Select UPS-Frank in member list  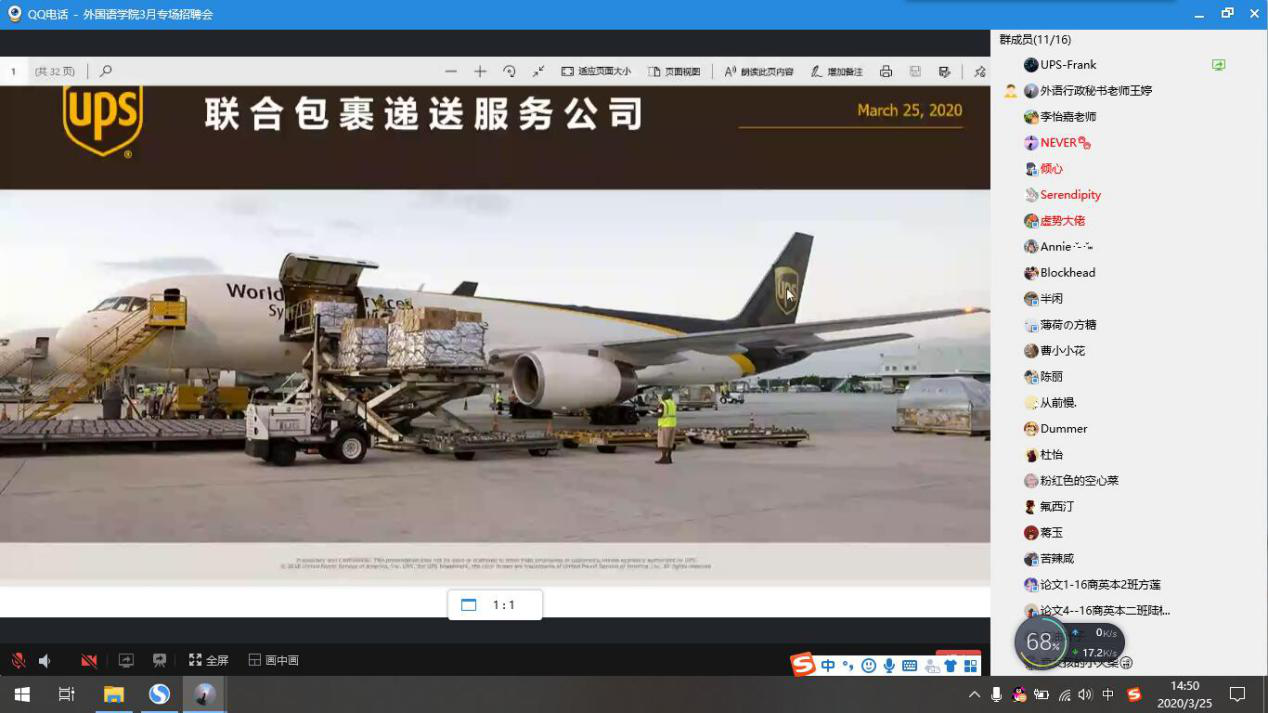pos(1068,65)
